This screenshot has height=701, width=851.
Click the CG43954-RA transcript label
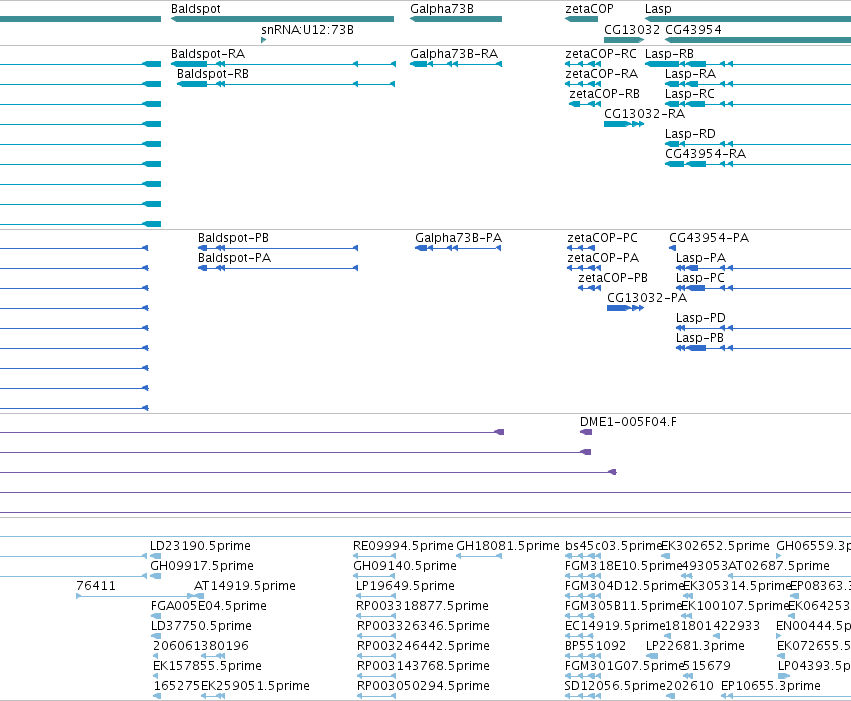tap(706, 154)
